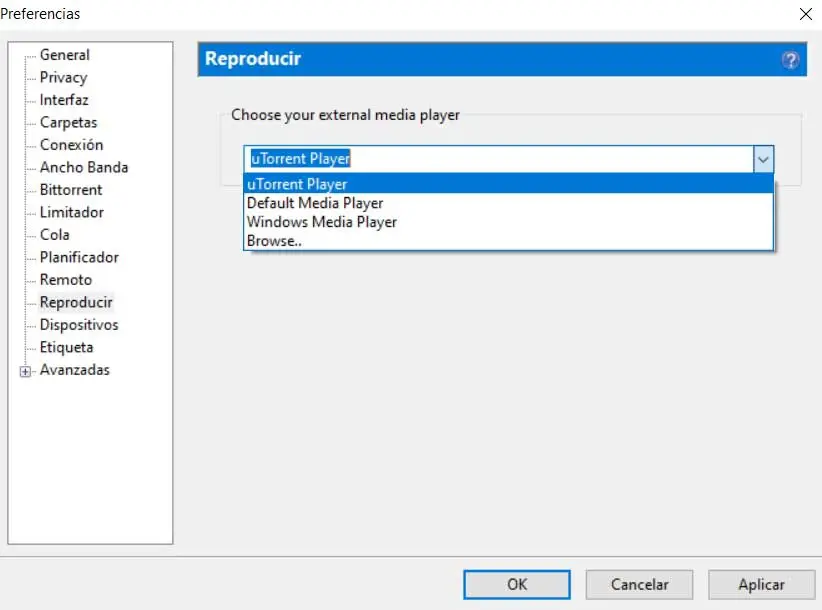822x610 pixels.
Task: Expand the Avanzadas tree node
Action: click(25, 372)
